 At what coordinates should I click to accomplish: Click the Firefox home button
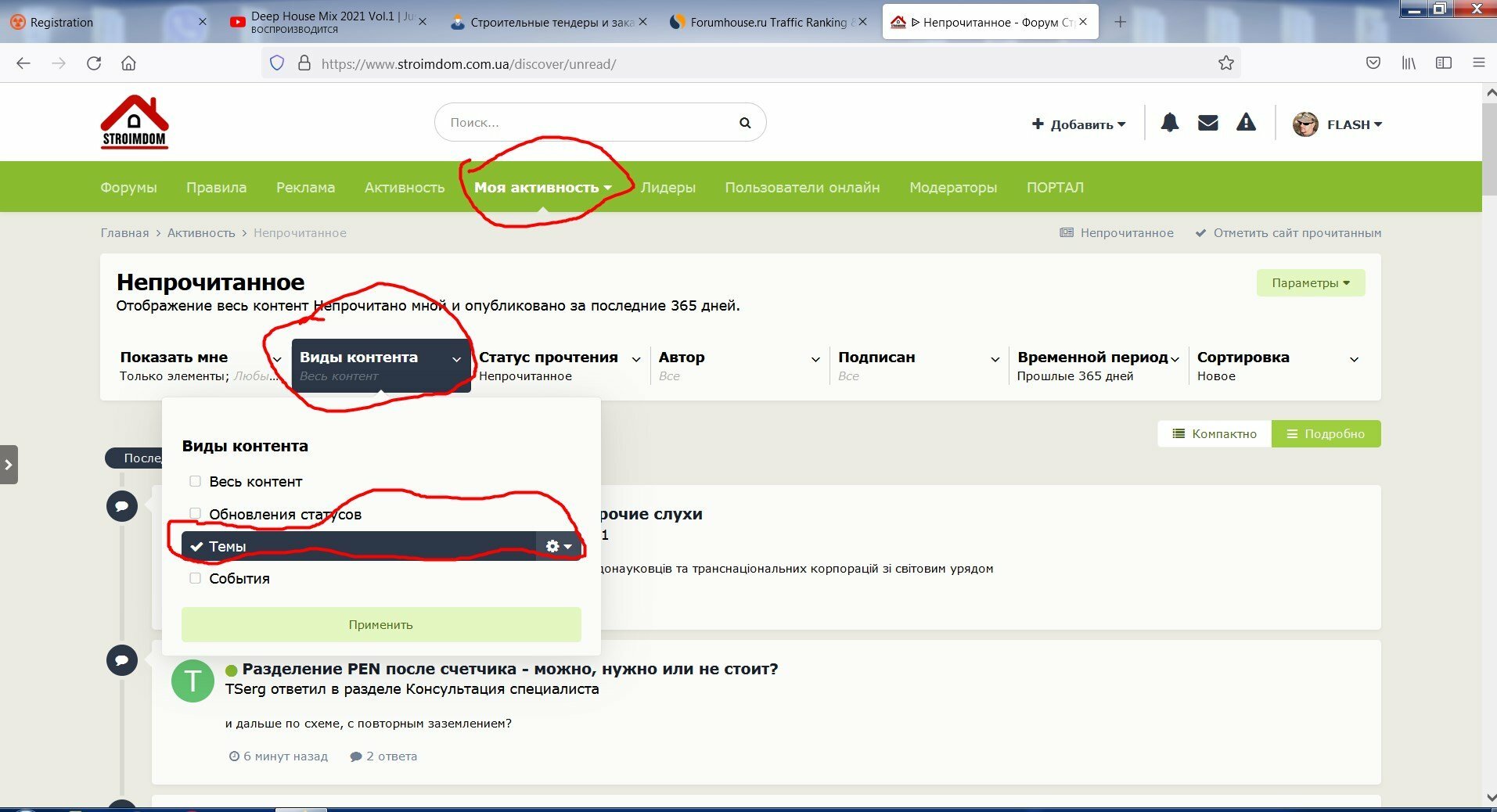click(x=128, y=63)
